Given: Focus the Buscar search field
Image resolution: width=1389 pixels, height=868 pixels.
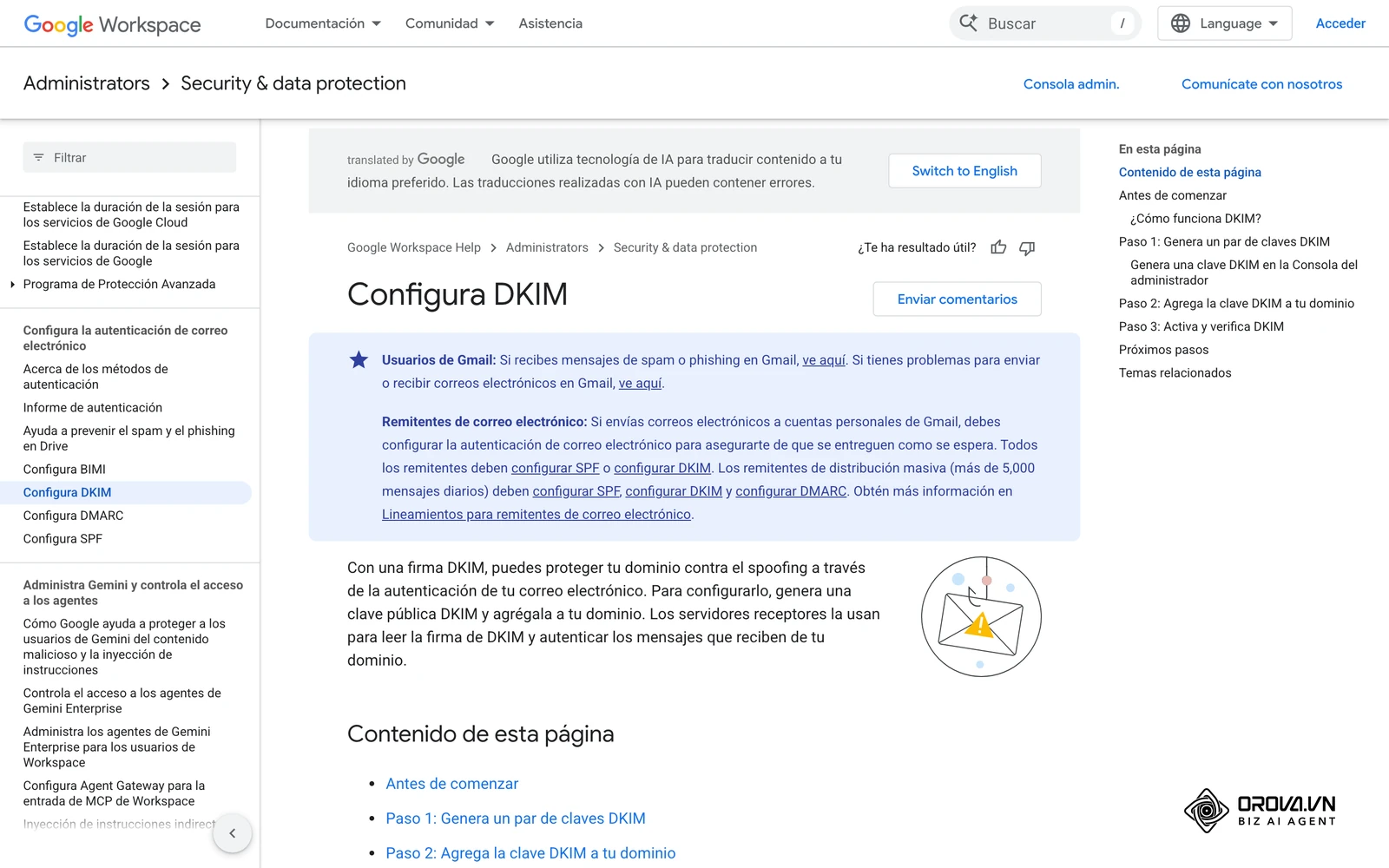Looking at the screenshot, I should point(1045,23).
